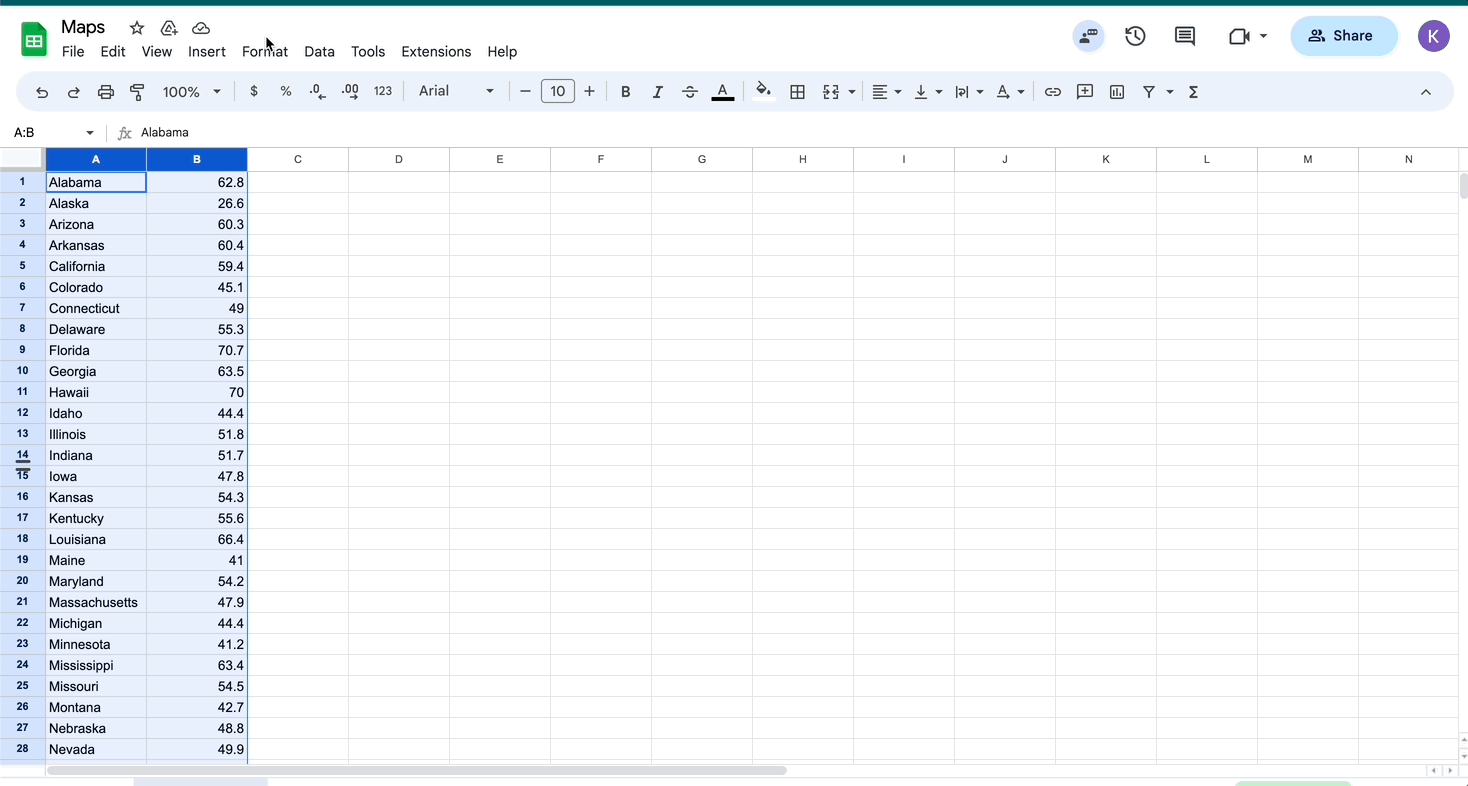Open the text color picker
This screenshot has width=1468, height=786.
point(722,91)
